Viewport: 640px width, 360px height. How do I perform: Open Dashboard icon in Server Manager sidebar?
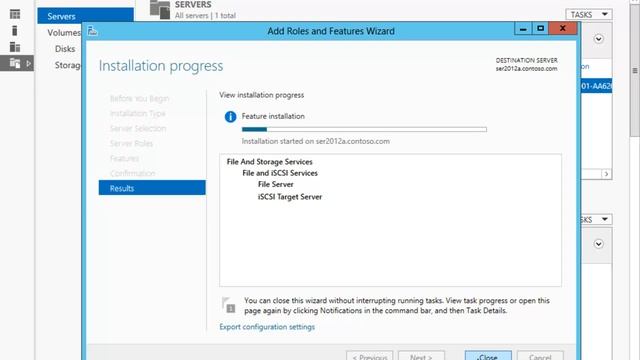tap(15, 14)
